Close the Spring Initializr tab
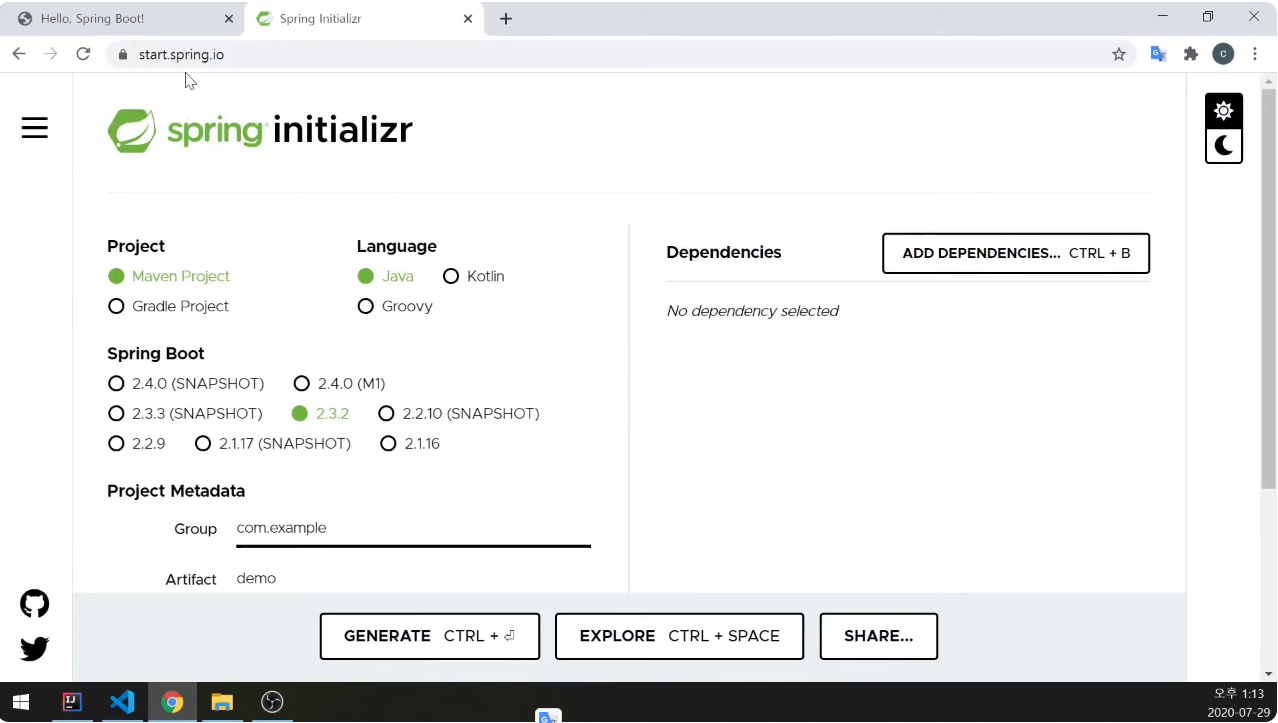This screenshot has width=1278, height=723. (x=467, y=19)
